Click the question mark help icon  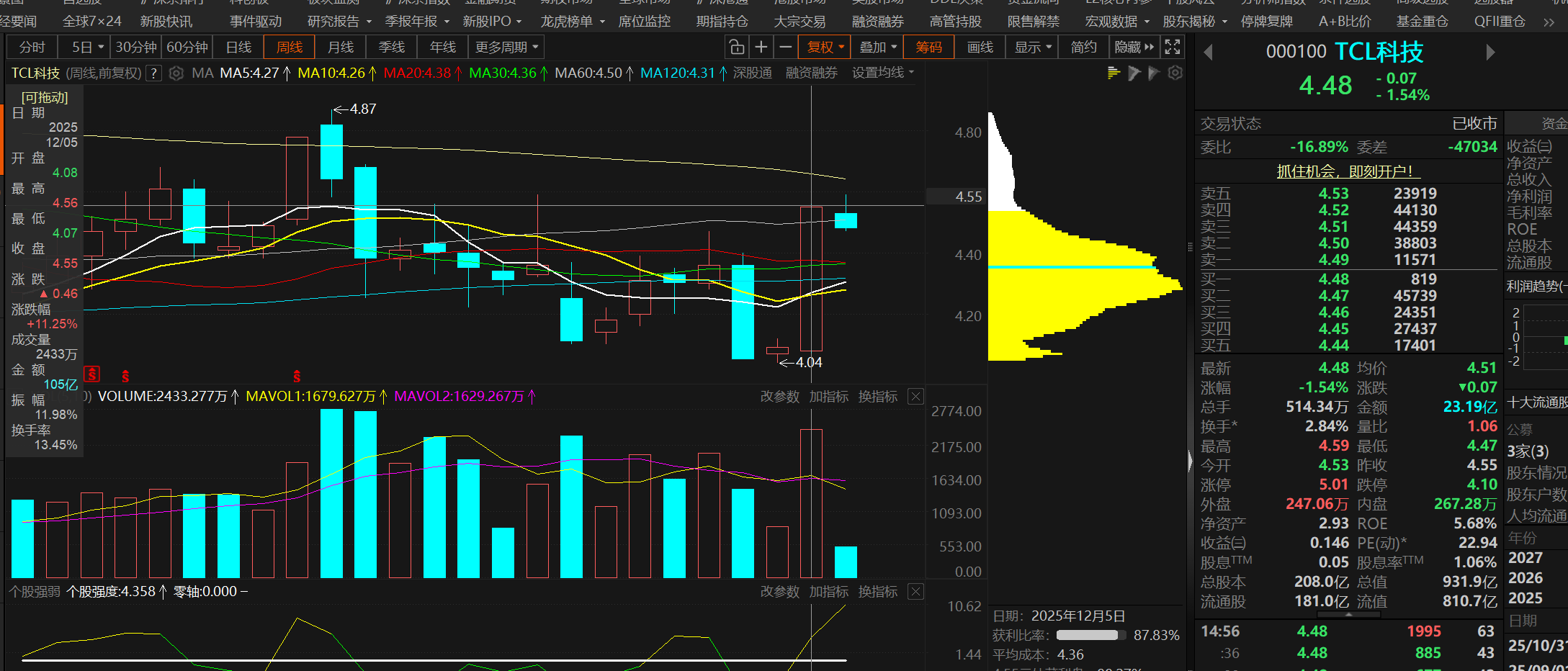tap(153, 73)
